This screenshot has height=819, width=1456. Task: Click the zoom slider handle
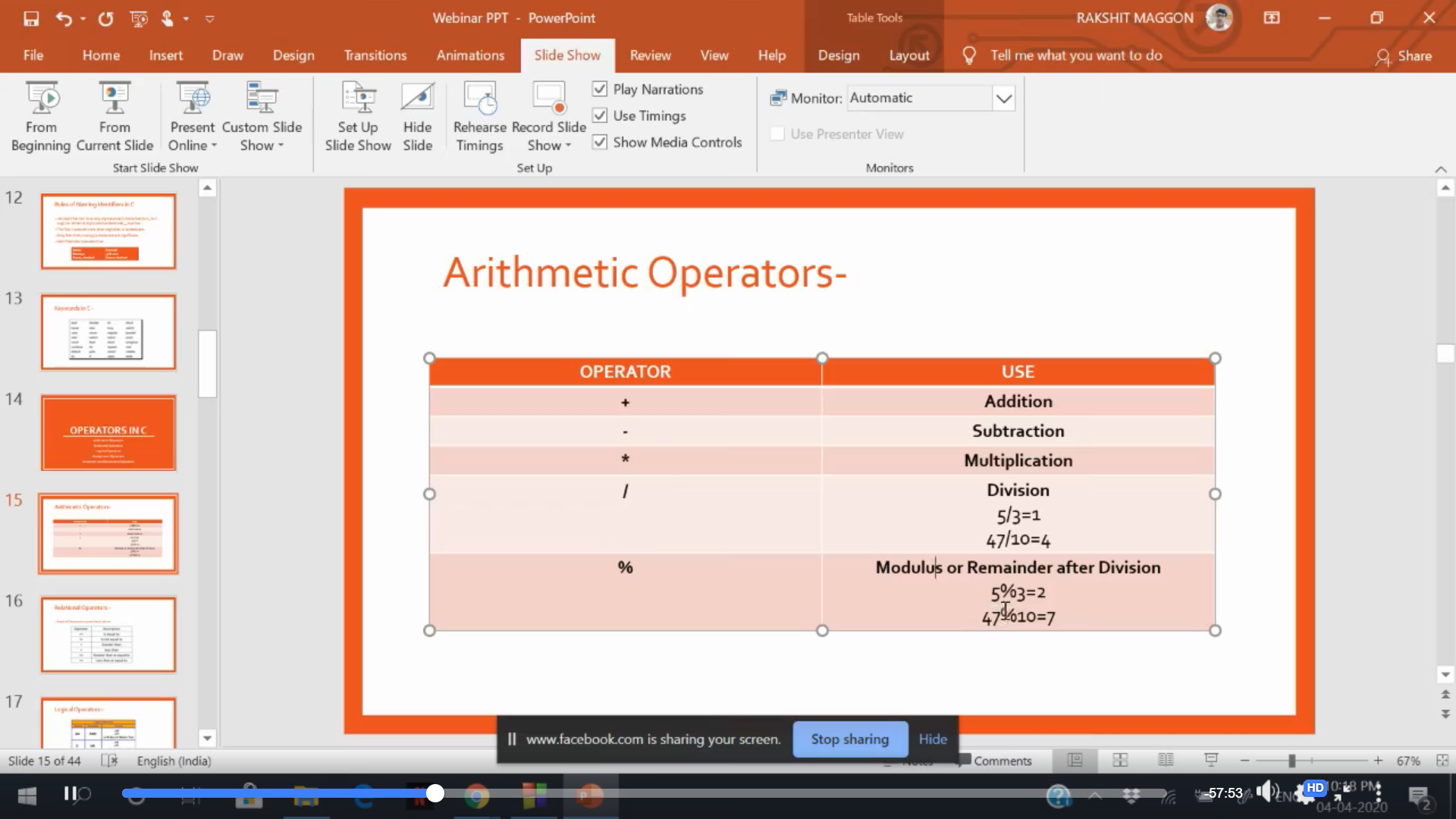tap(1291, 760)
